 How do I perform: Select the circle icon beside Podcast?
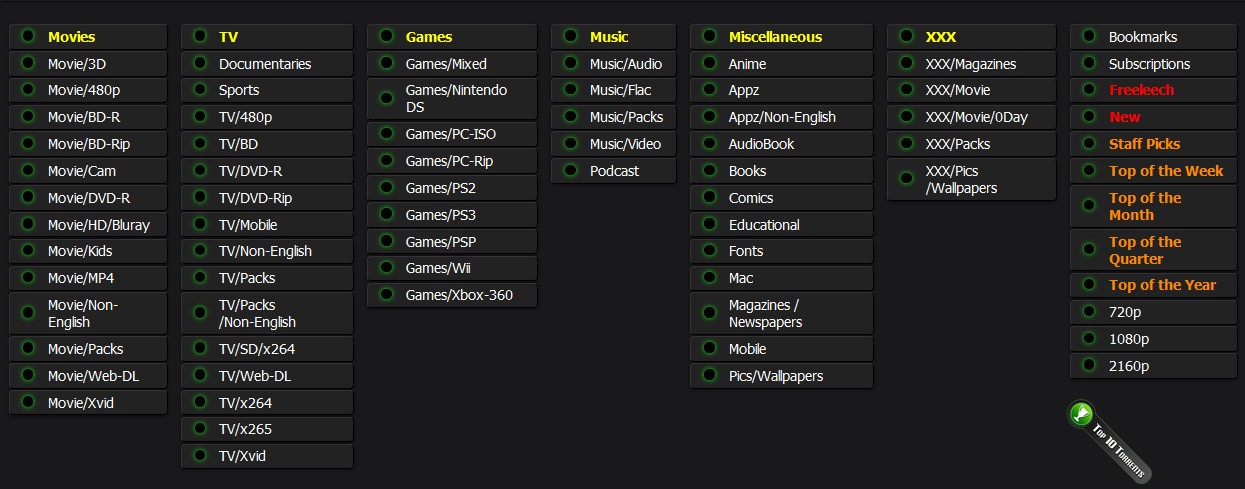coord(570,170)
